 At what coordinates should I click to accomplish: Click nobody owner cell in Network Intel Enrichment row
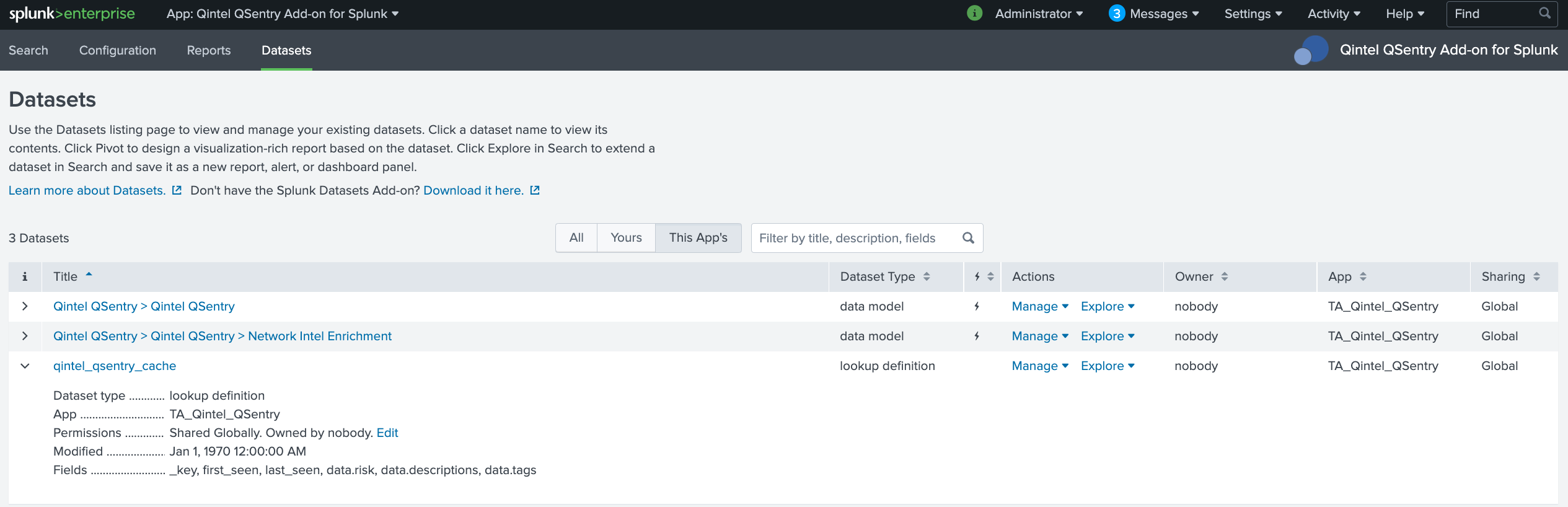tap(1196, 336)
